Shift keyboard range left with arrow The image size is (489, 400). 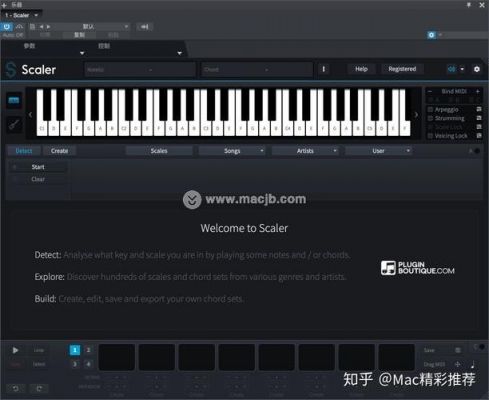coord(30,115)
